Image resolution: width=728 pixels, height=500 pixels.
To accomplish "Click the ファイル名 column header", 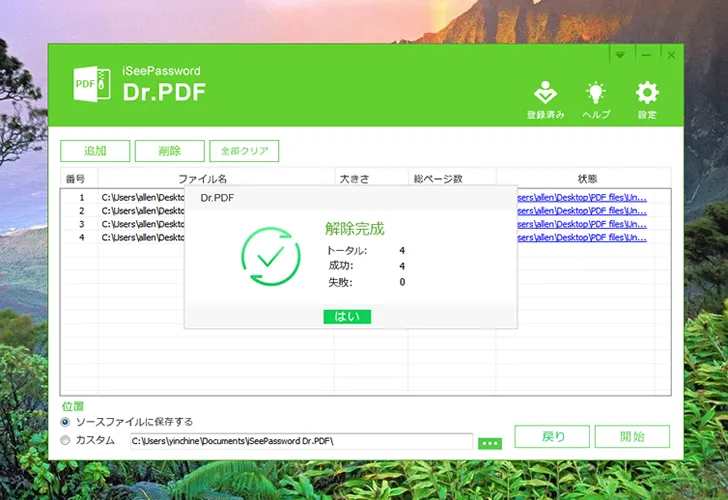I will (x=203, y=179).
